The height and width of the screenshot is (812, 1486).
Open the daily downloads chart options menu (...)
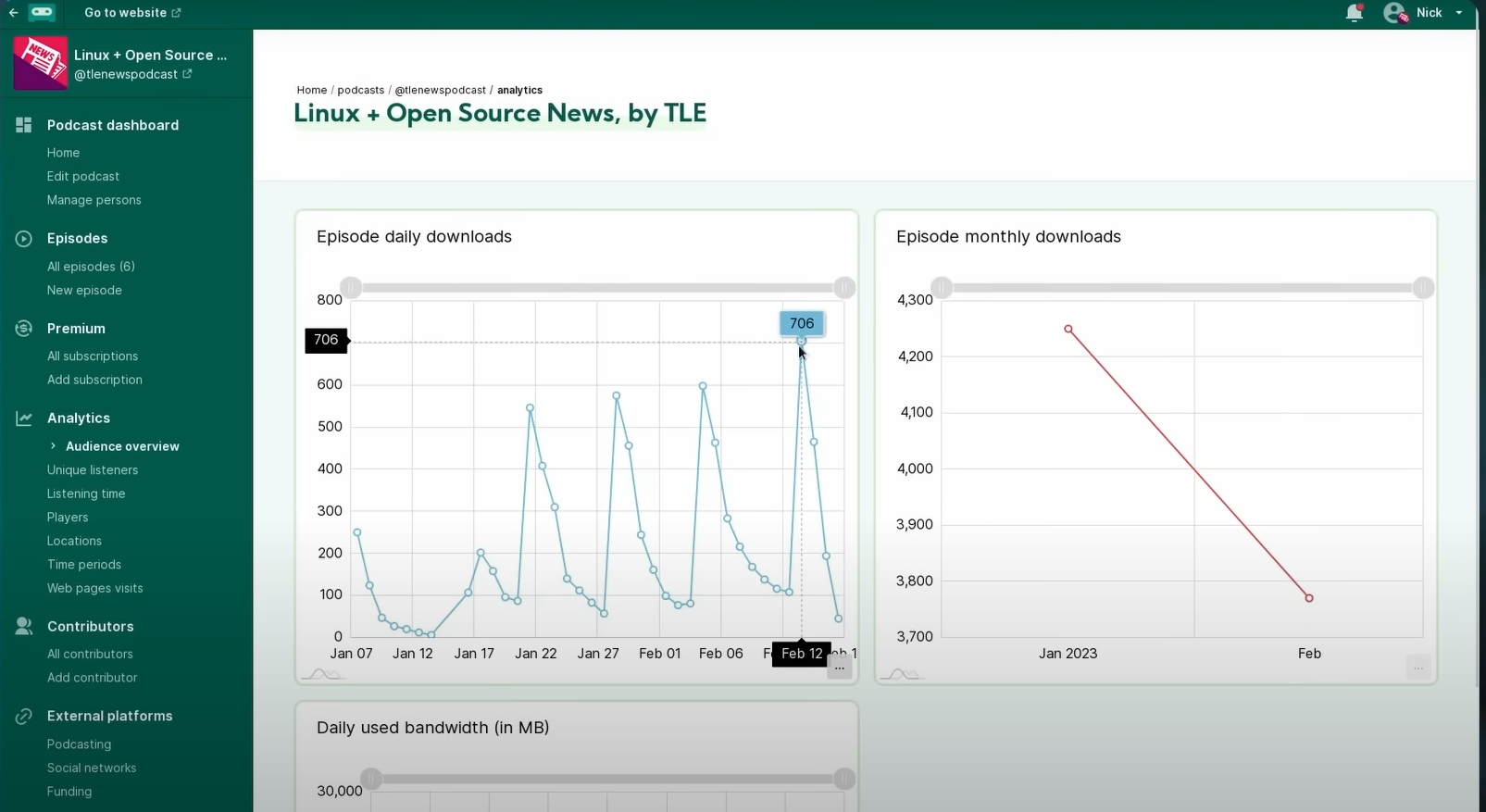coord(839,668)
